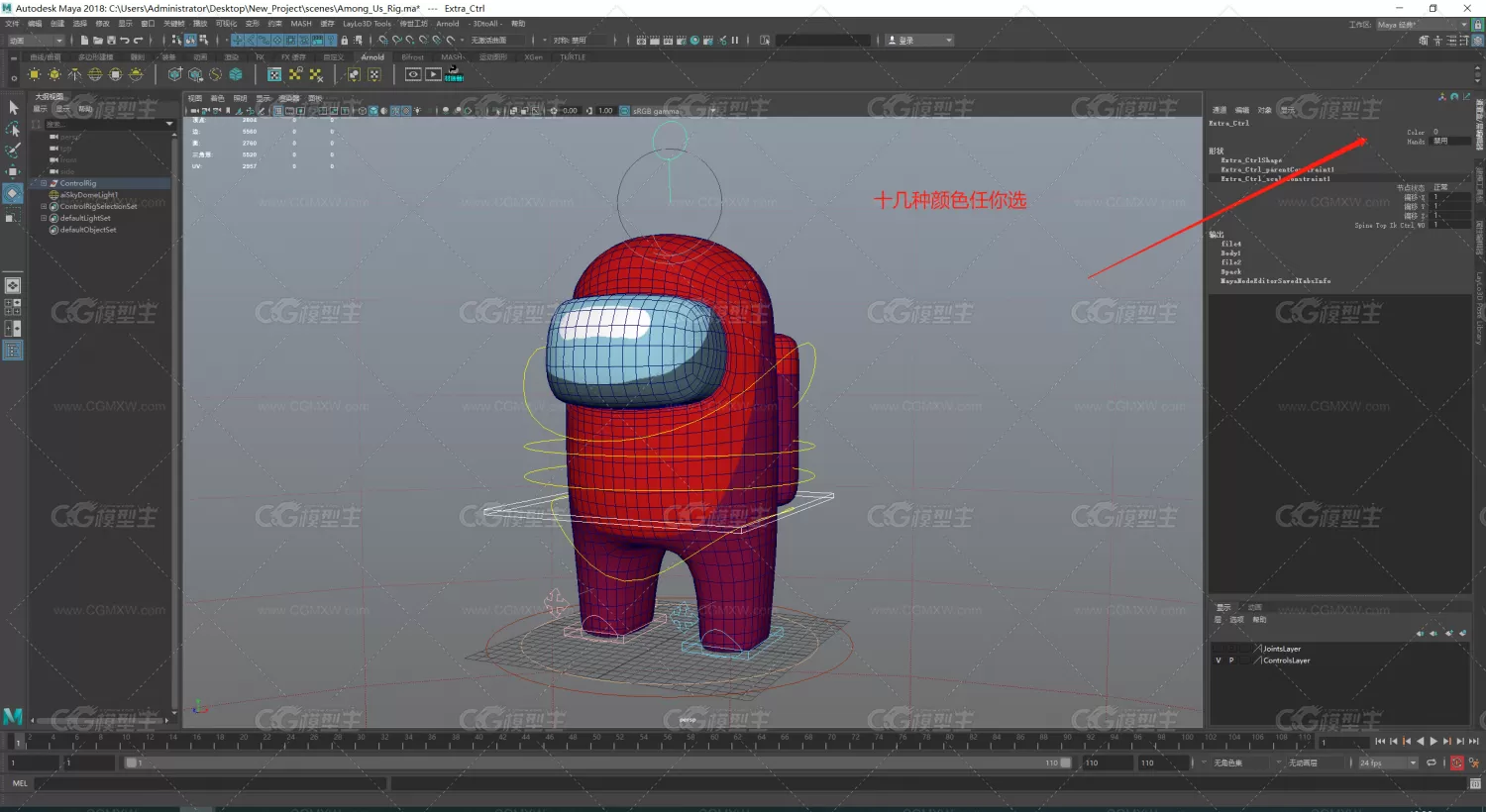
Task: Select ControlsLayer in layer editor
Action: point(1286,660)
